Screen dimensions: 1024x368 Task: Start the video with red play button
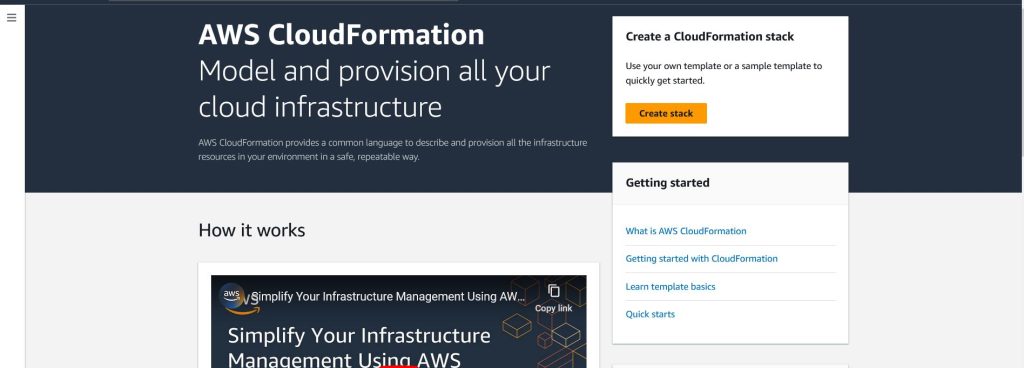(x=398, y=366)
